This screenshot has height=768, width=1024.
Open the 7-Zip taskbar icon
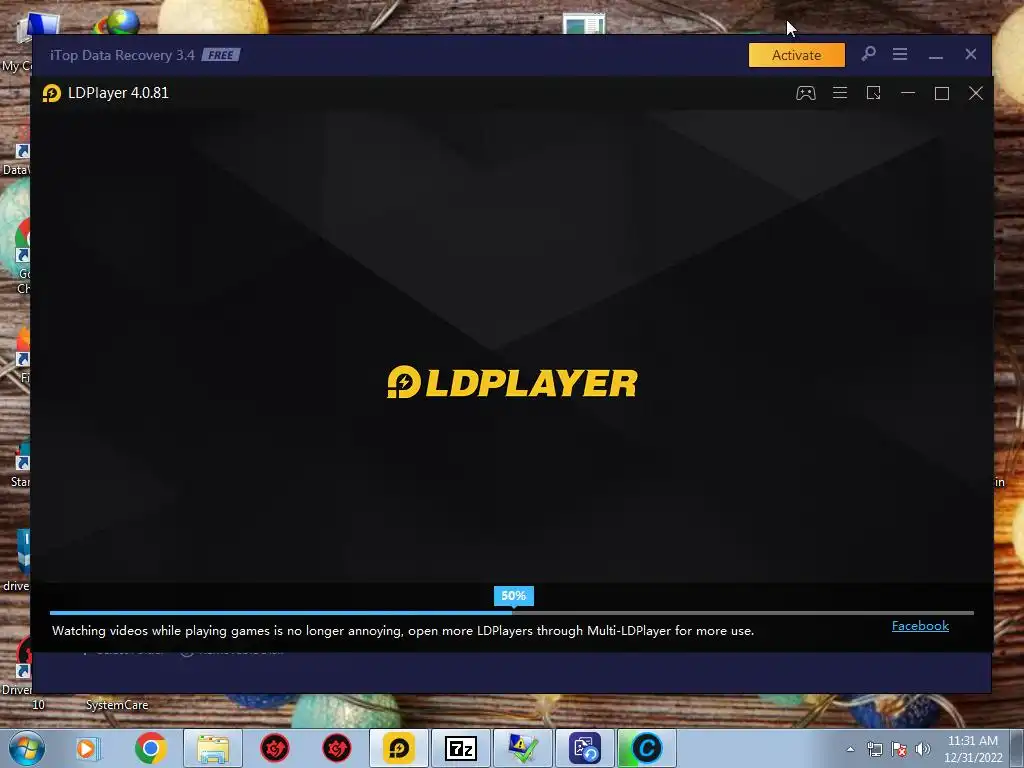click(x=461, y=748)
